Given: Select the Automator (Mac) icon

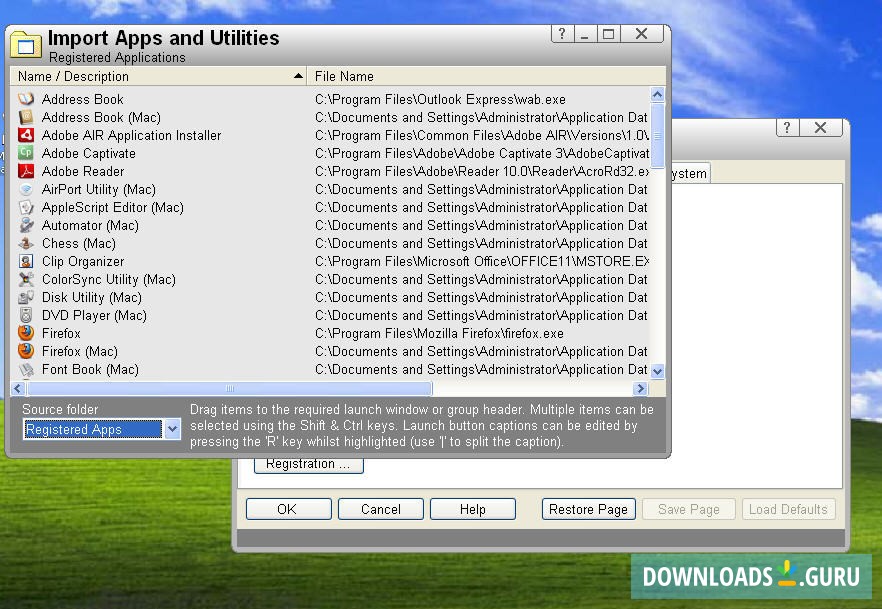Looking at the screenshot, I should coord(25,225).
